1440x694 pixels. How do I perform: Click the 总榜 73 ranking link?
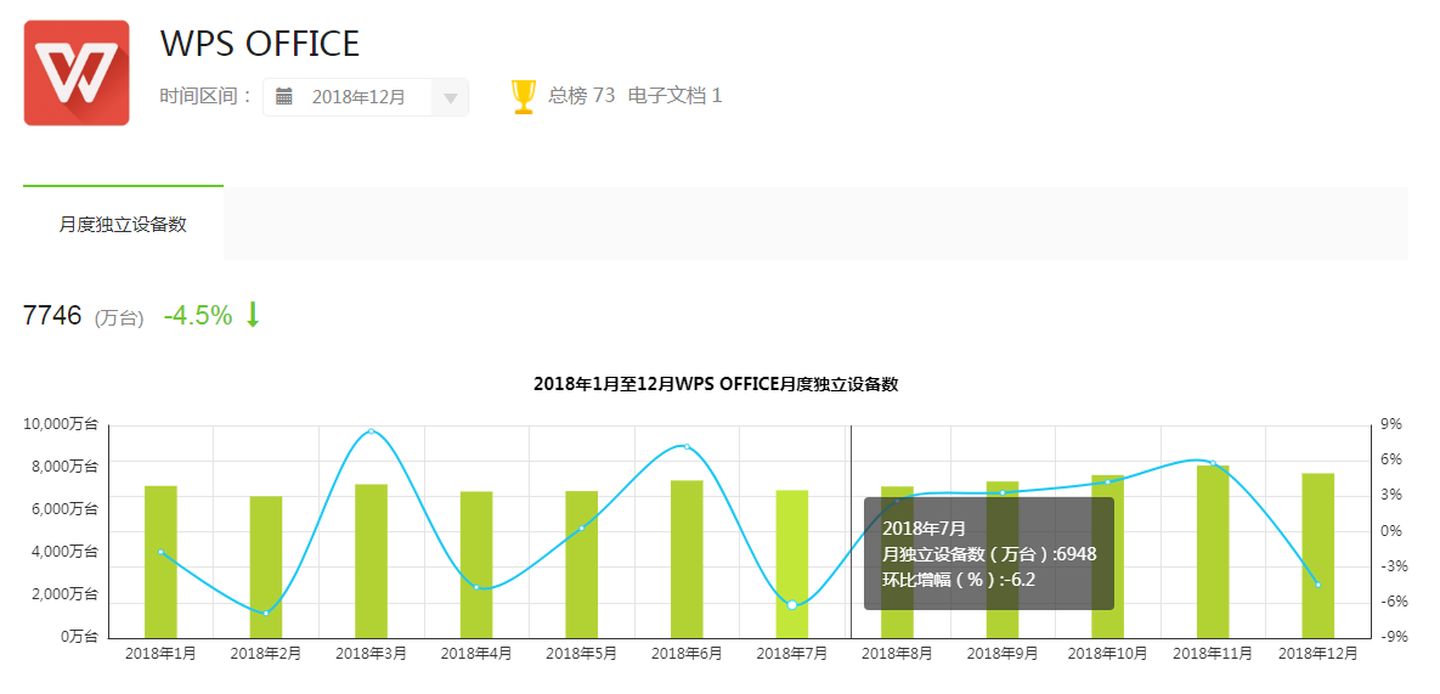[x=581, y=96]
